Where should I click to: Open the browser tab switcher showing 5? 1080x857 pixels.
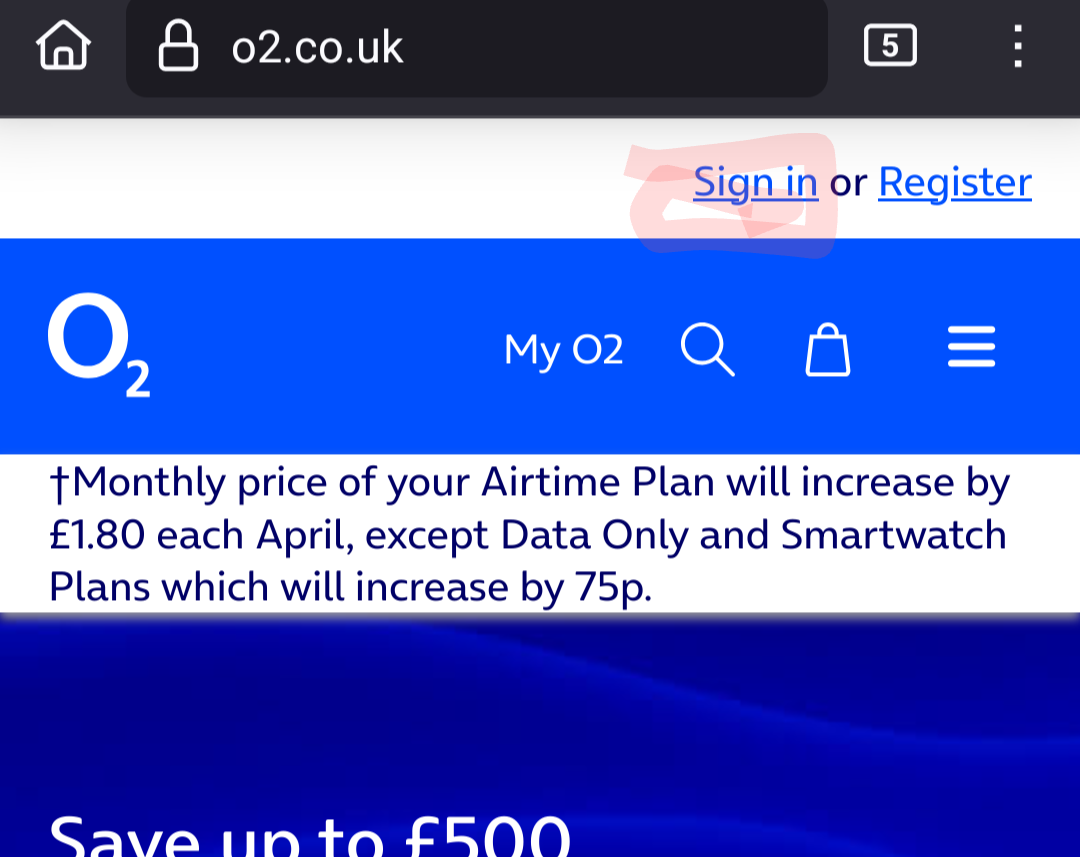[x=889, y=44]
